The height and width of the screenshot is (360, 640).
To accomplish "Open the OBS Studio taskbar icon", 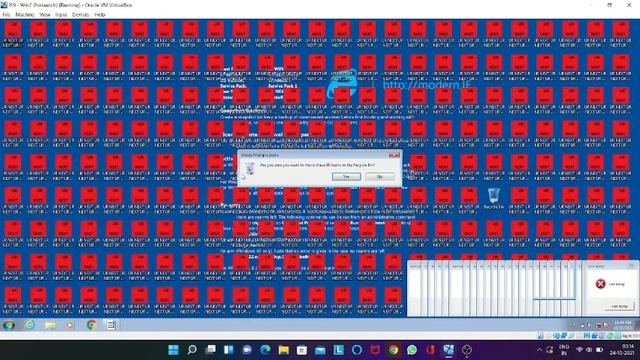I will (x=467, y=350).
